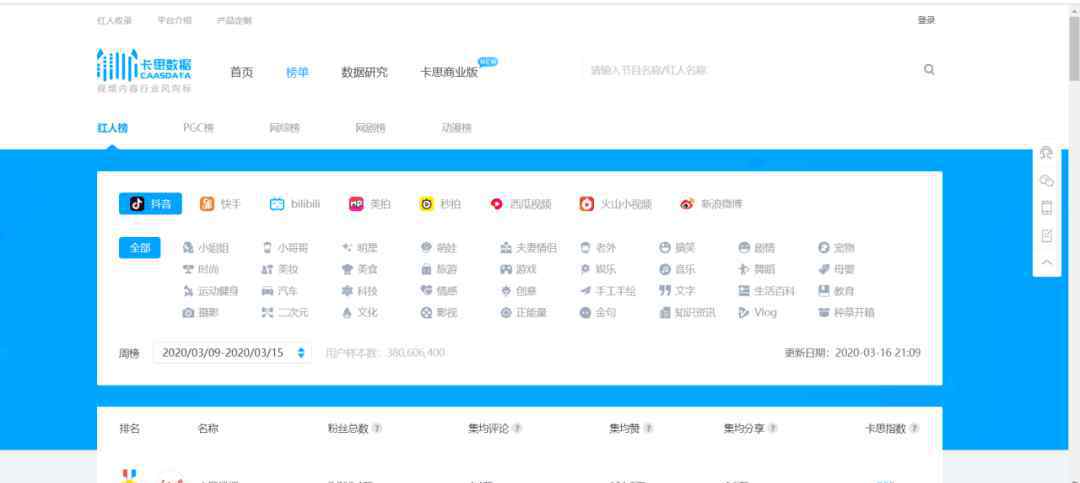This screenshot has width=1080, height=483.
Task: Select the 美妆 category
Action: click(280, 269)
